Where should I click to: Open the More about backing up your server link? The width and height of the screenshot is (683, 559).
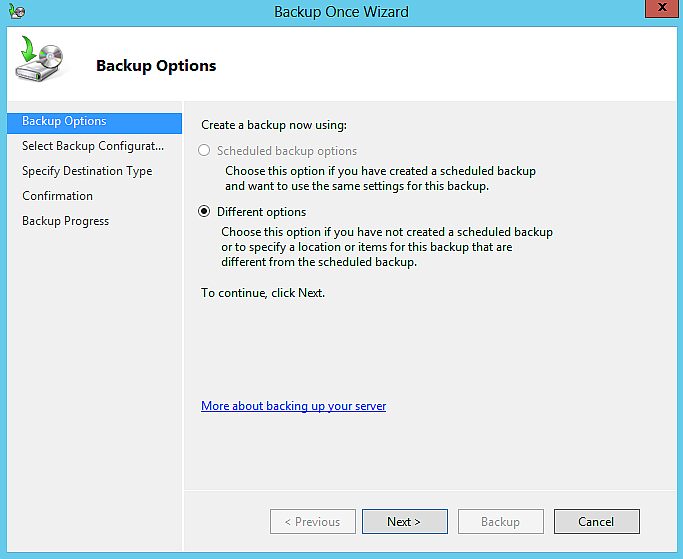point(294,406)
